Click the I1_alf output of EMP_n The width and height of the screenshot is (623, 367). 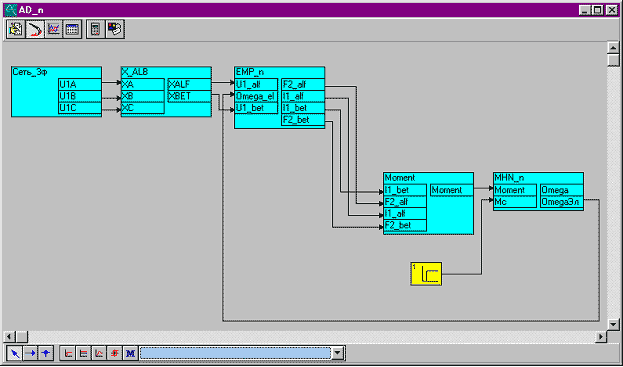tap(303, 96)
